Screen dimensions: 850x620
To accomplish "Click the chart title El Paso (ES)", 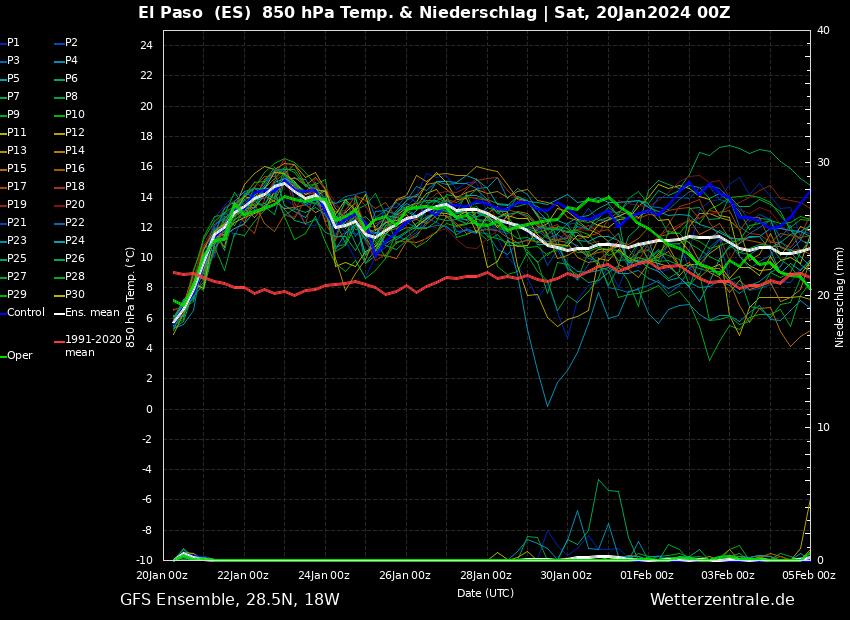I will click(x=195, y=13).
